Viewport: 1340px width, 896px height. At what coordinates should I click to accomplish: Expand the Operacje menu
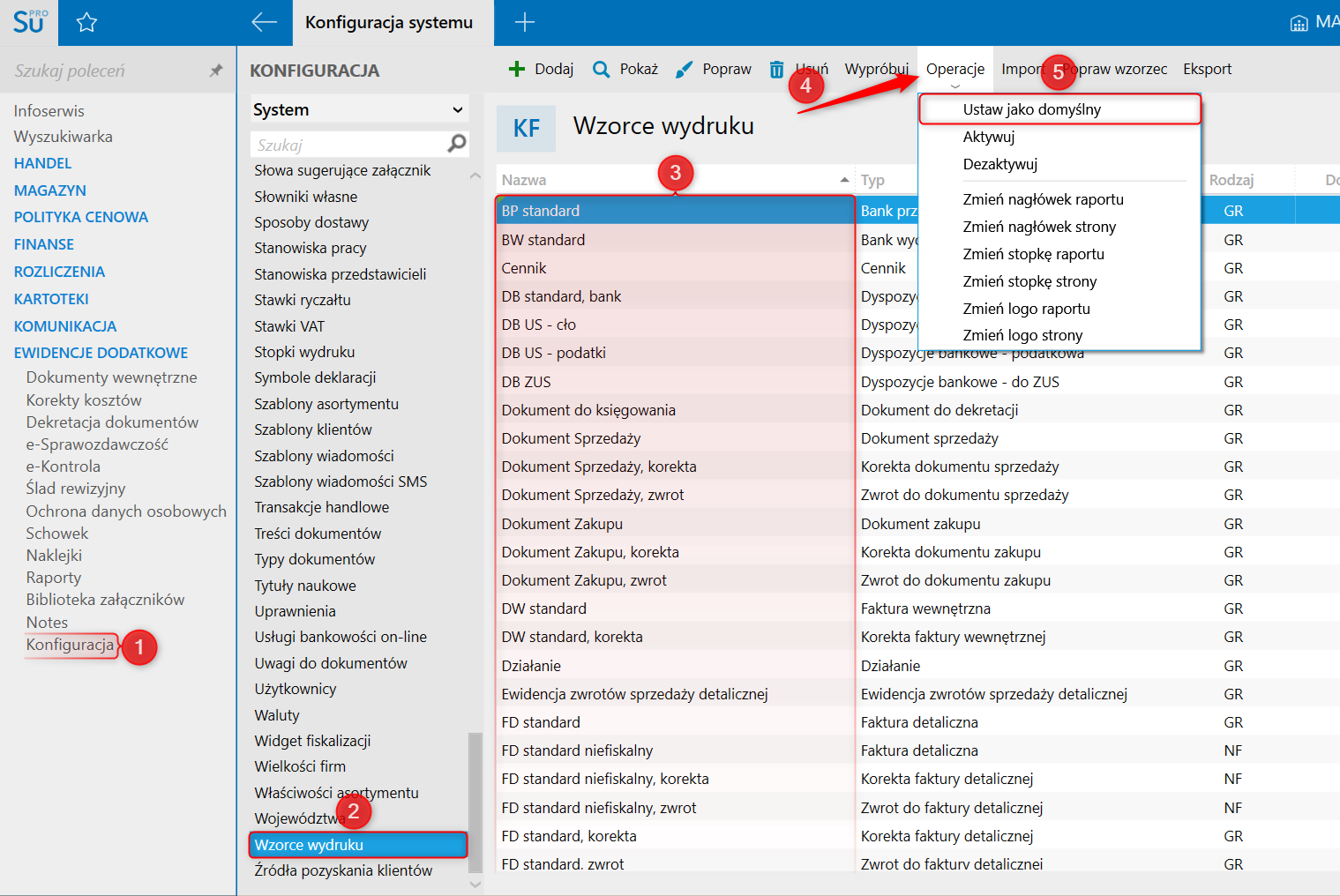(x=955, y=69)
